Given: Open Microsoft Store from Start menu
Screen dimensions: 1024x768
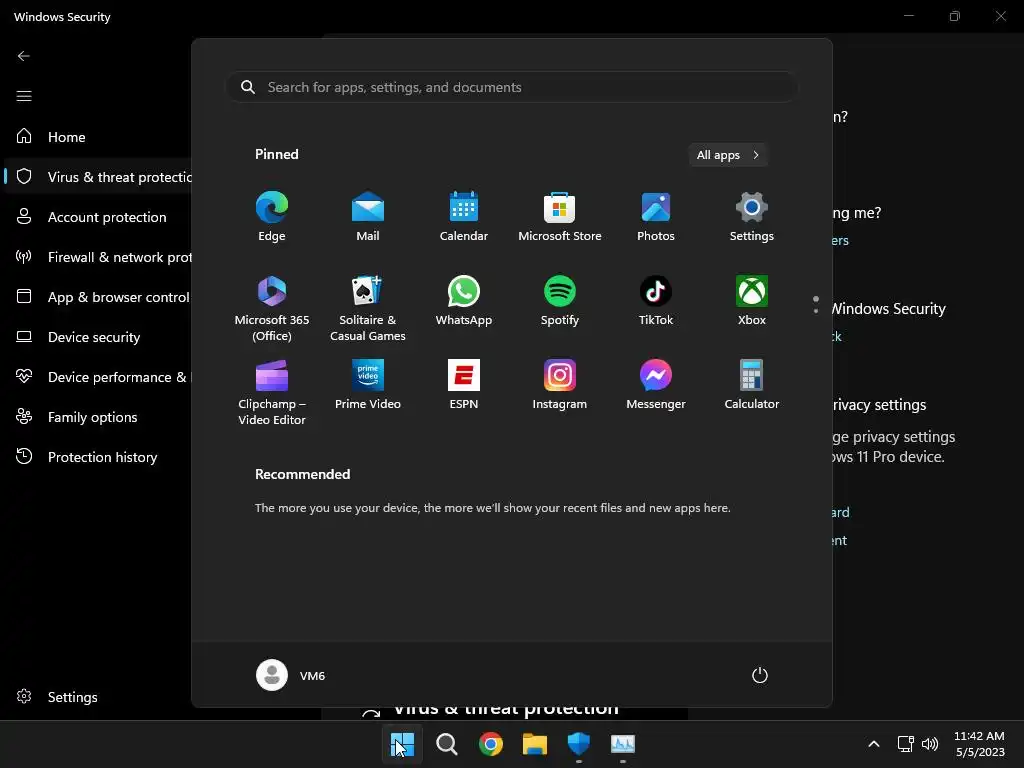Looking at the screenshot, I should (560, 216).
